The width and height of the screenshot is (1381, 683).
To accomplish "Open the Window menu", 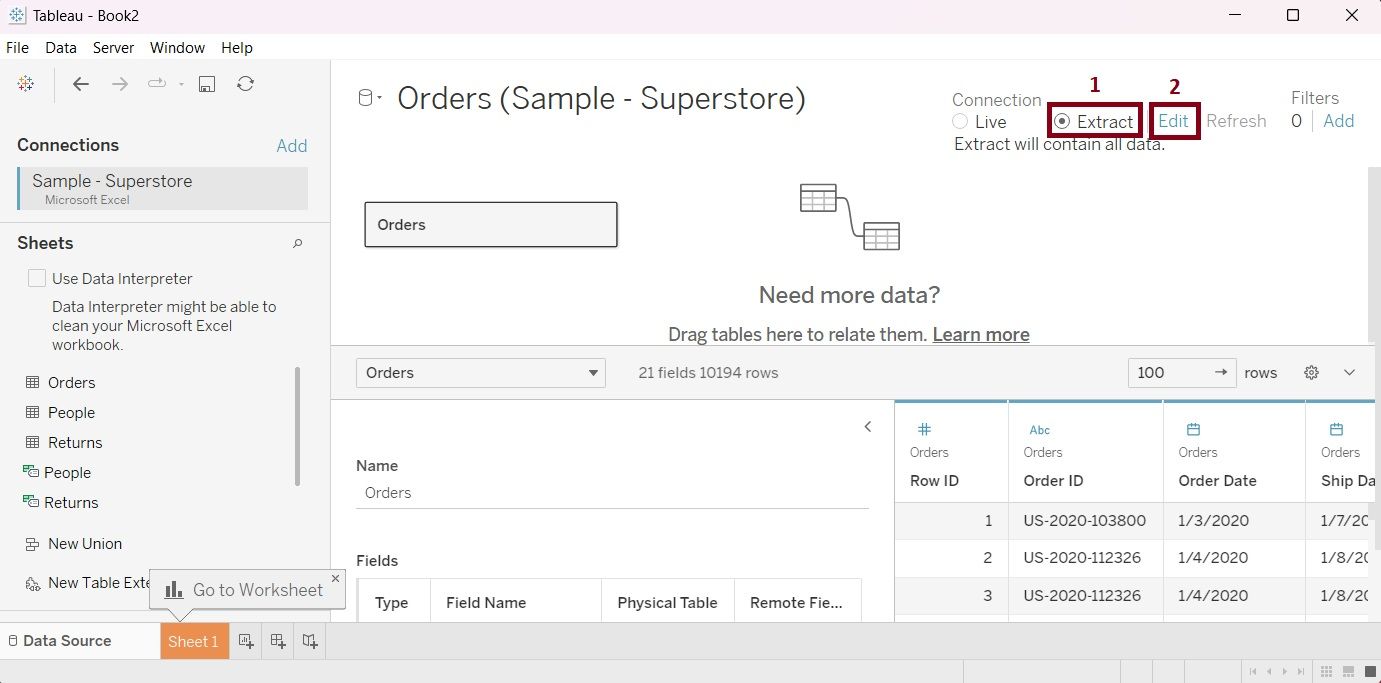I will coord(177,48).
